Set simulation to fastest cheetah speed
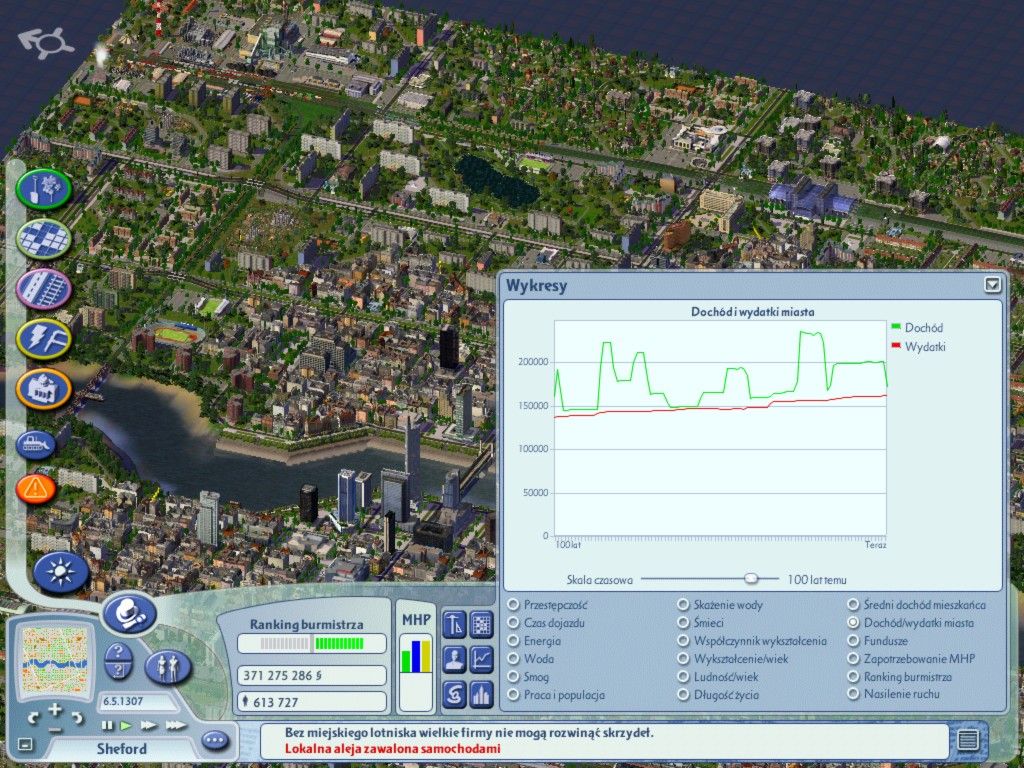The width and height of the screenshot is (1024, 768). click(x=175, y=725)
